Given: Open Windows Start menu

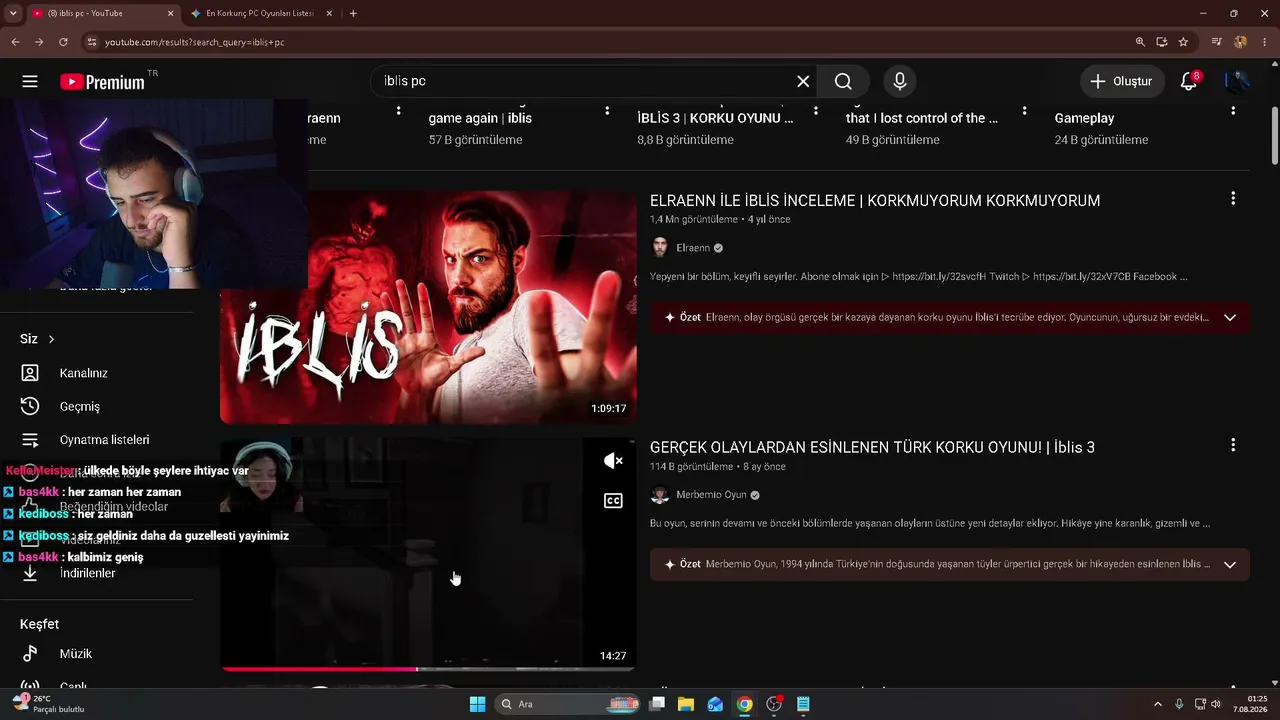Looking at the screenshot, I should coord(477,704).
